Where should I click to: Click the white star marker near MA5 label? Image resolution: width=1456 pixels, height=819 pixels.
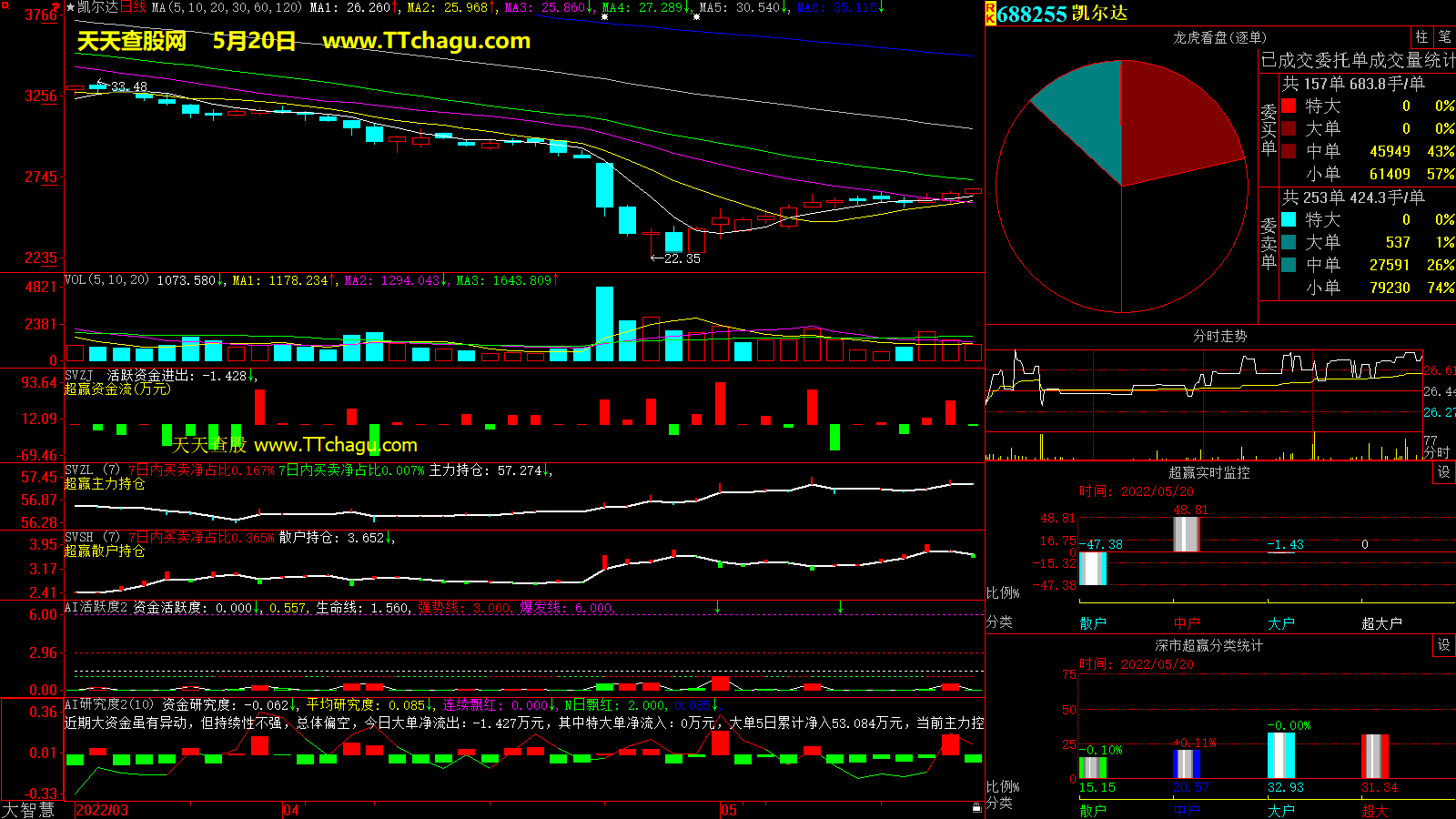point(697,17)
